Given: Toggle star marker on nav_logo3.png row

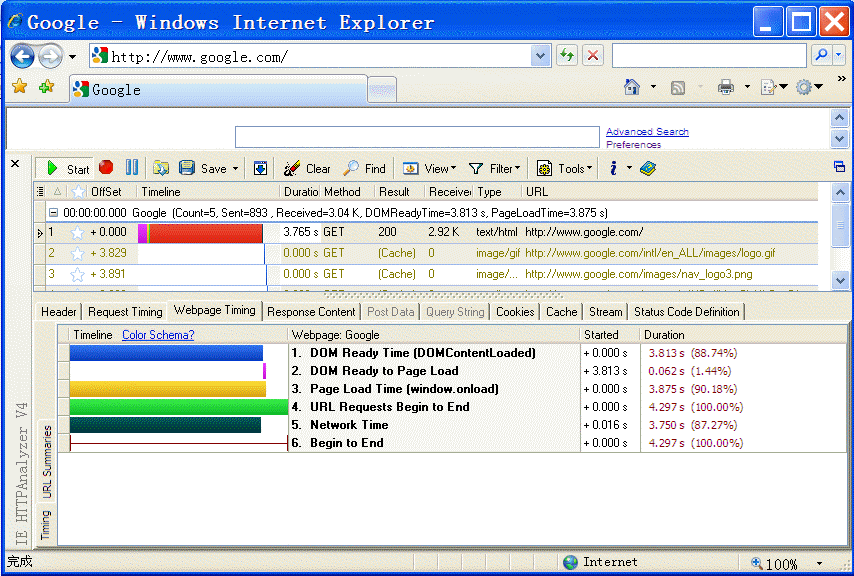Looking at the screenshot, I should tap(77, 274).
